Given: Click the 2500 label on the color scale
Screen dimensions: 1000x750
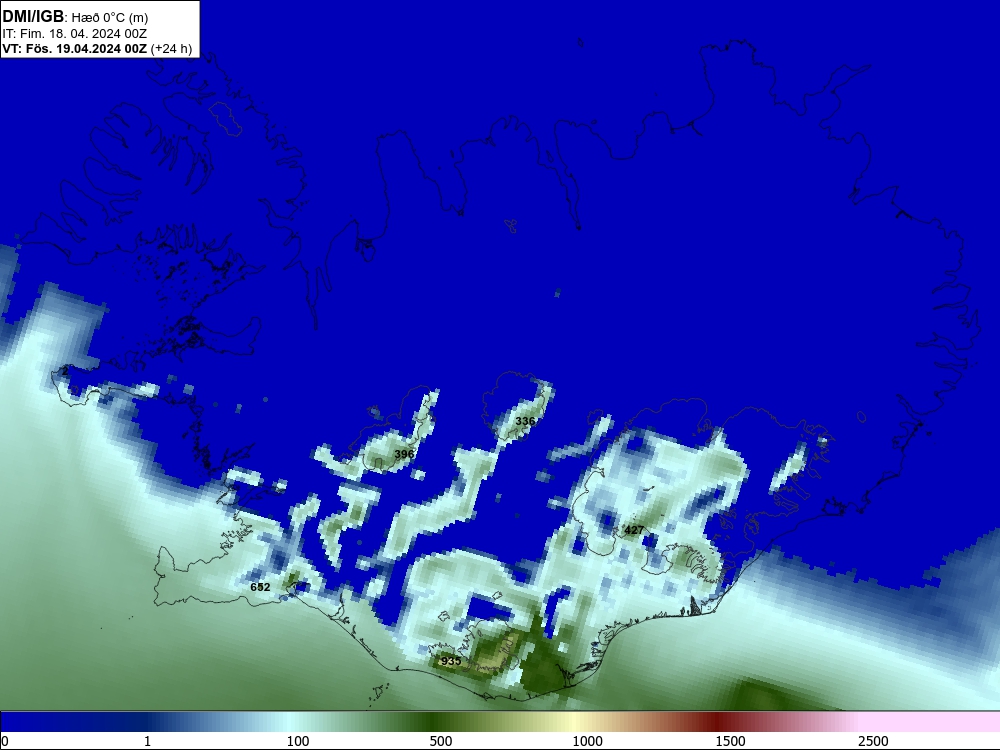Looking at the screenshot, I should tap(873, 741).
